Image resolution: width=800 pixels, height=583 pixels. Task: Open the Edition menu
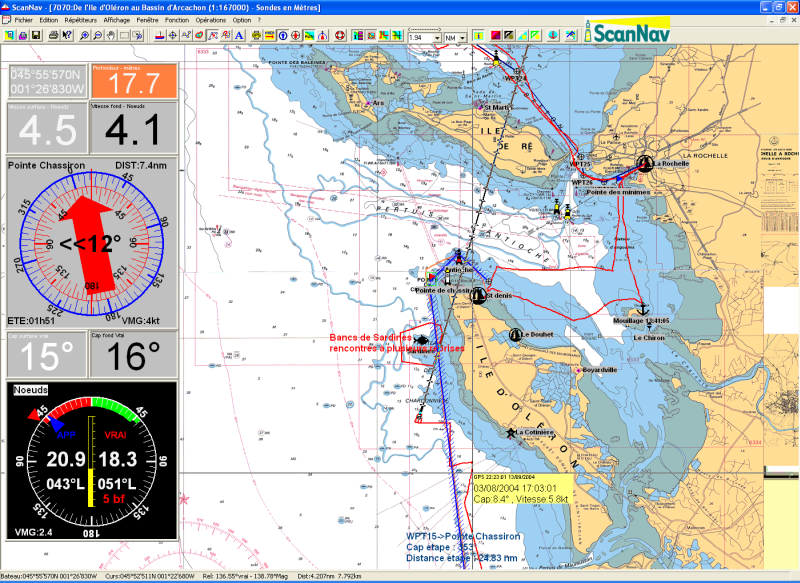tap(49, 20)
